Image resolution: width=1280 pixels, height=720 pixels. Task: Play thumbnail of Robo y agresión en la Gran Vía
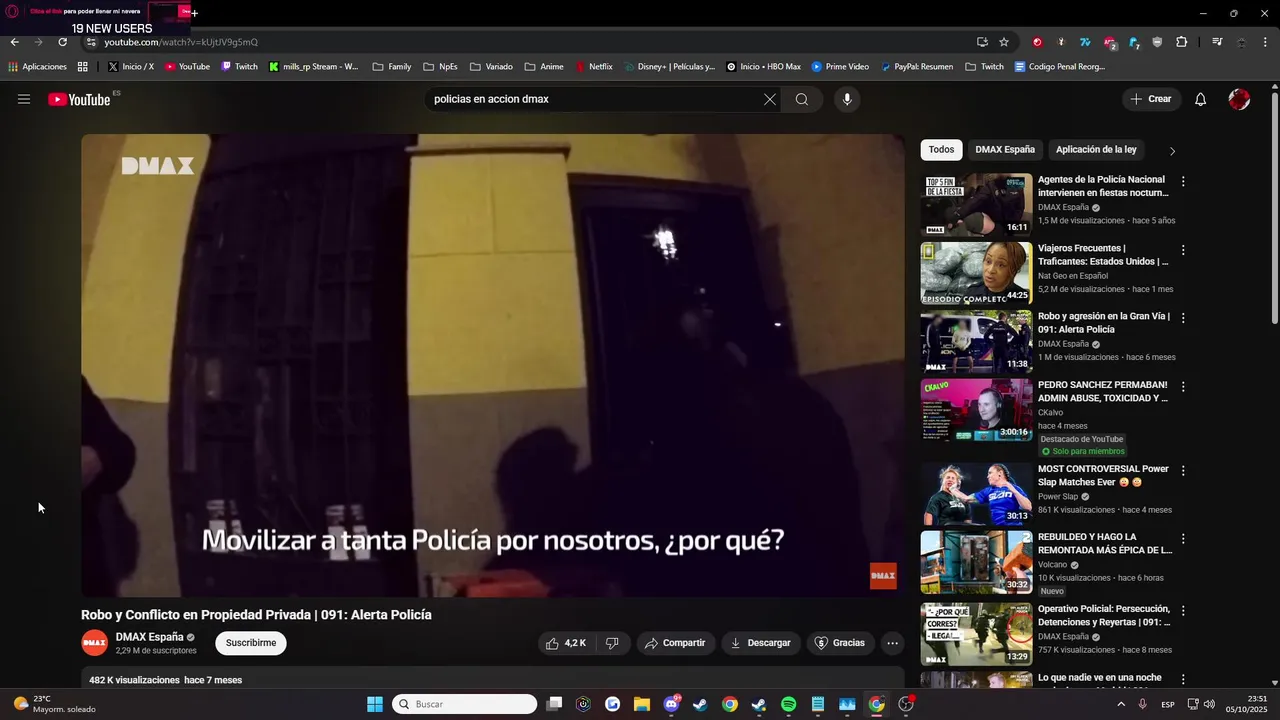click(x=976, y=341)
